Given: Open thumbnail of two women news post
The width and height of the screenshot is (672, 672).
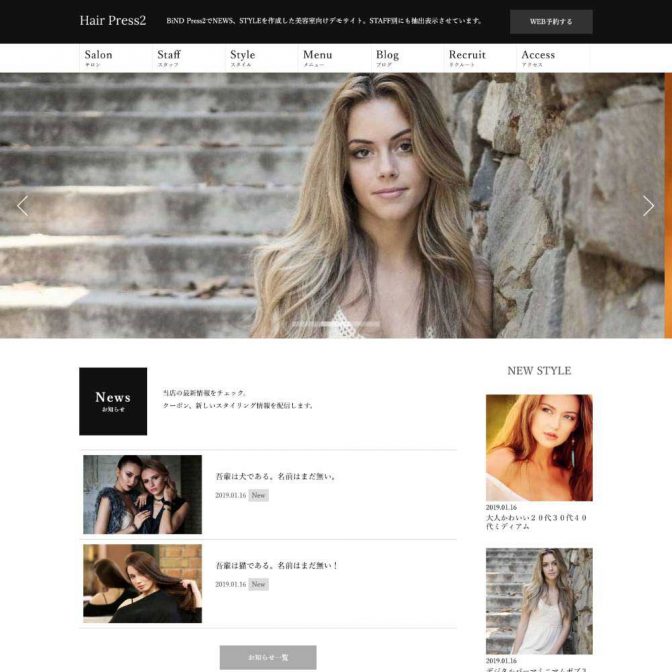Looking at the screenshot, I should [x=142, y=494].
